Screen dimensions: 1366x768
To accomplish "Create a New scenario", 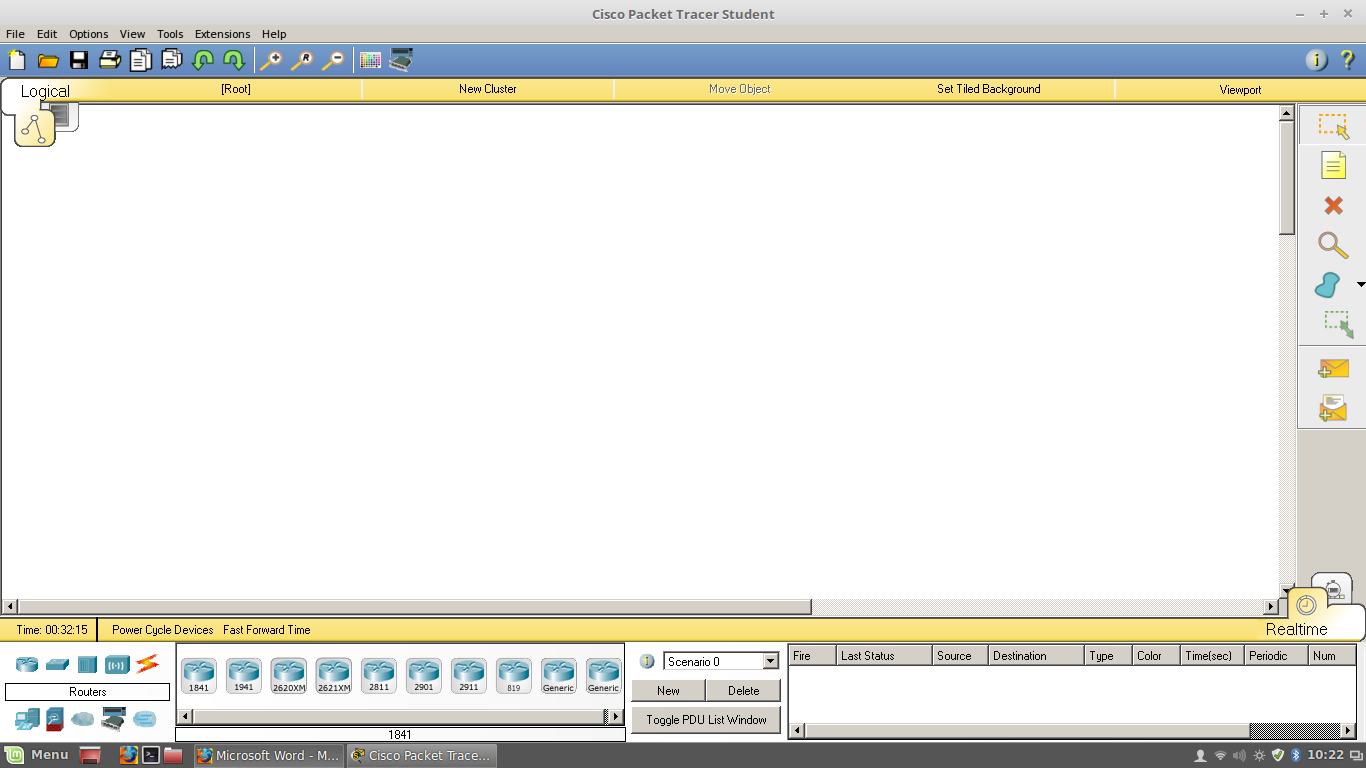I will tap(668, 690).
